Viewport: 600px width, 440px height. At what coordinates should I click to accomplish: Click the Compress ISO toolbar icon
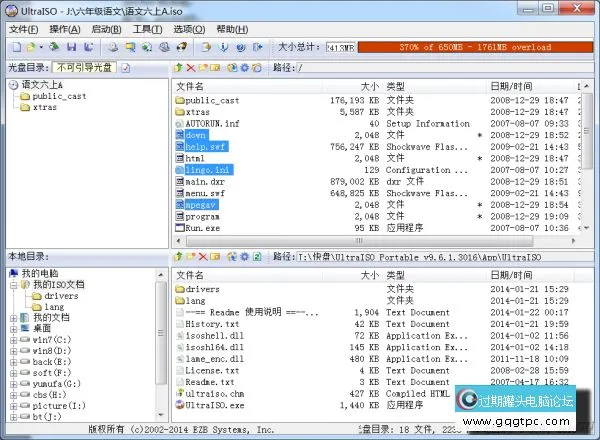pos(182,47)
